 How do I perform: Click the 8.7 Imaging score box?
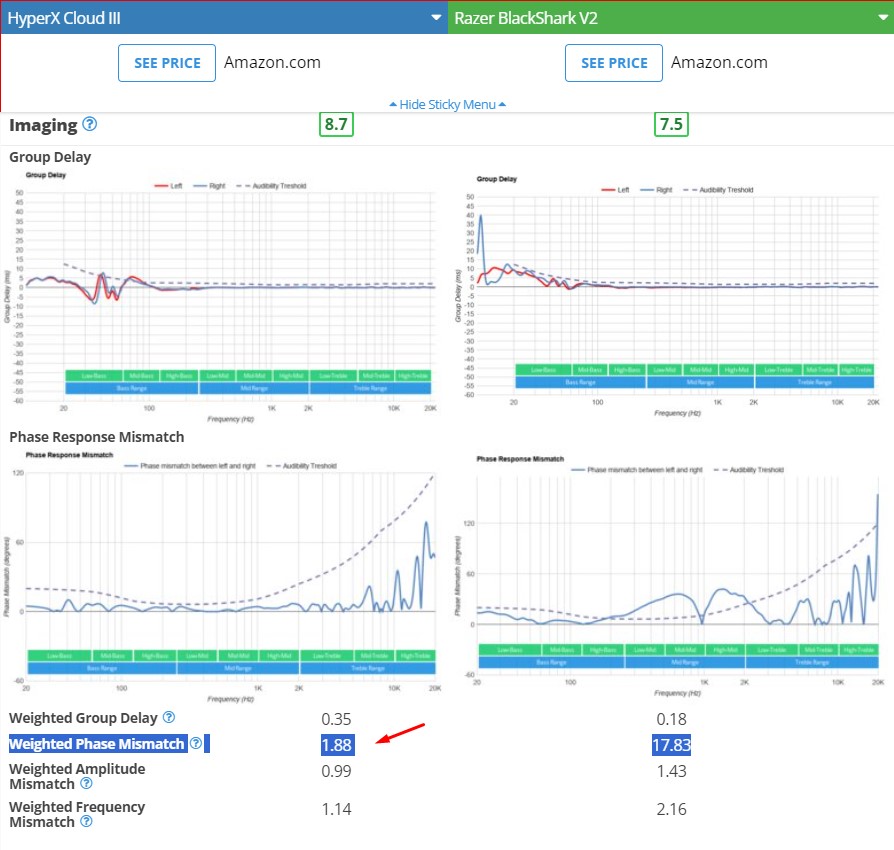(x=336, y=124)
